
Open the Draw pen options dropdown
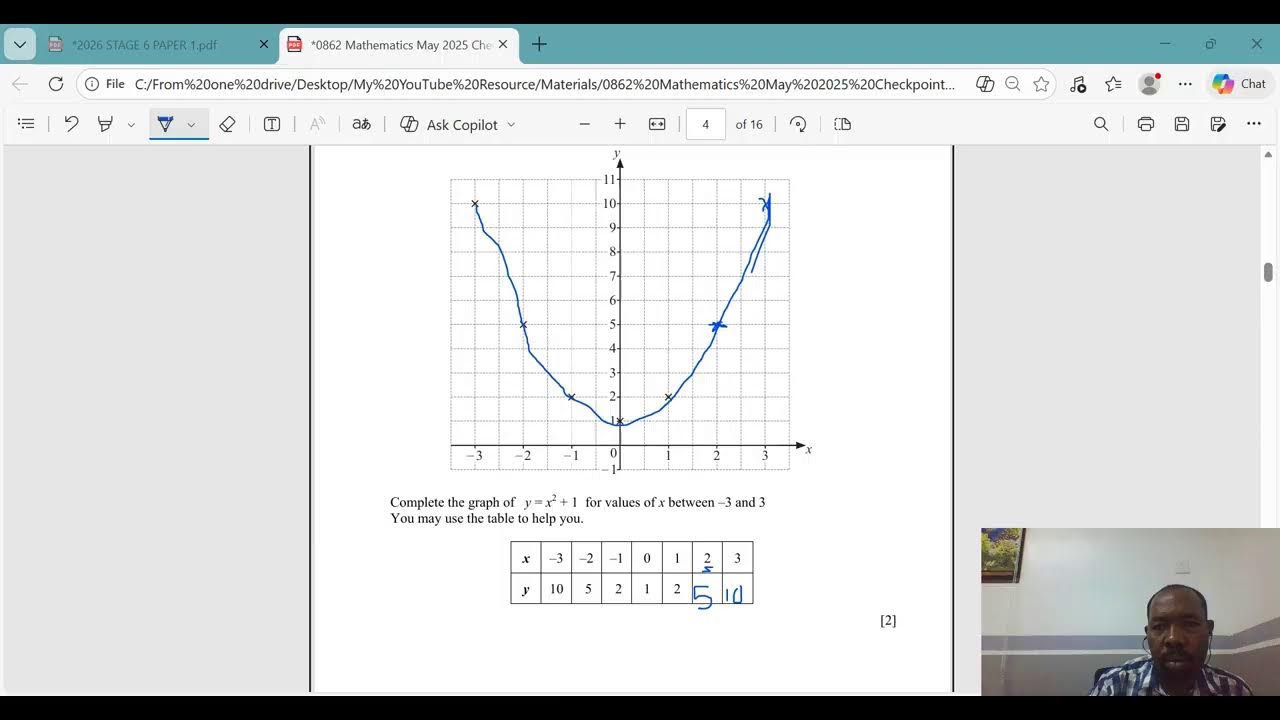click(191, 125)
